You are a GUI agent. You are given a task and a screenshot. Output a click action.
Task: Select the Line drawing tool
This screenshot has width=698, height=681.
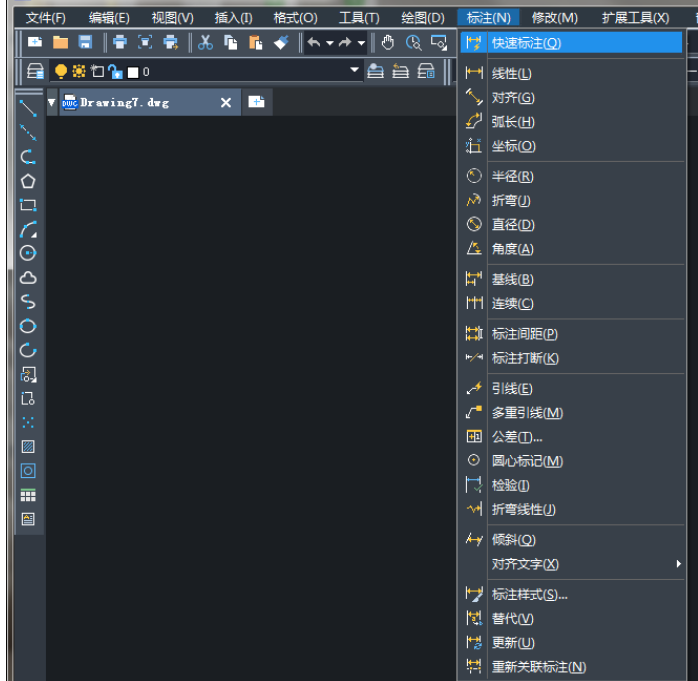(28, 108)
